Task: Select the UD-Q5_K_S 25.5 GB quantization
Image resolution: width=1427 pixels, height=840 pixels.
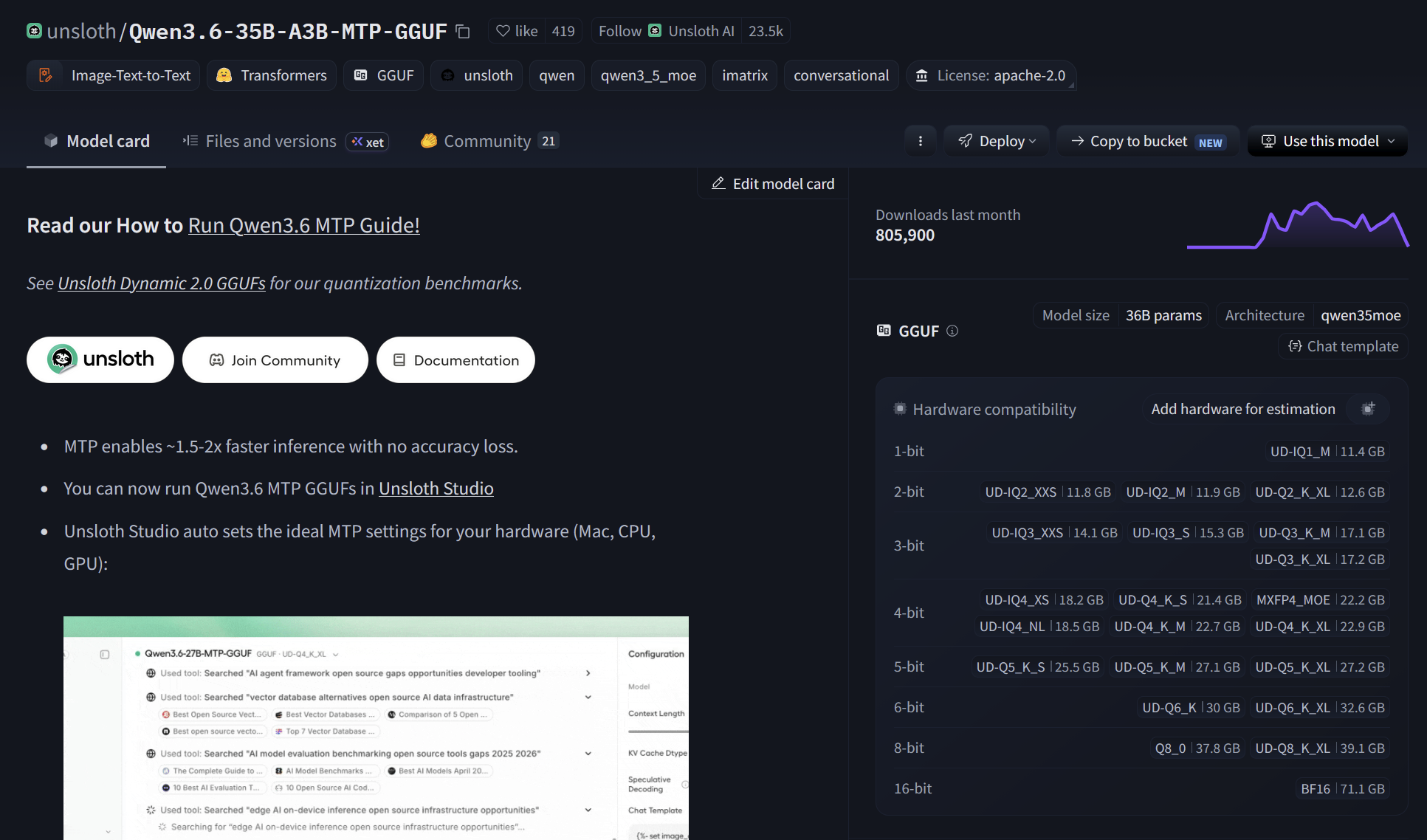Action: (1038, 667)
